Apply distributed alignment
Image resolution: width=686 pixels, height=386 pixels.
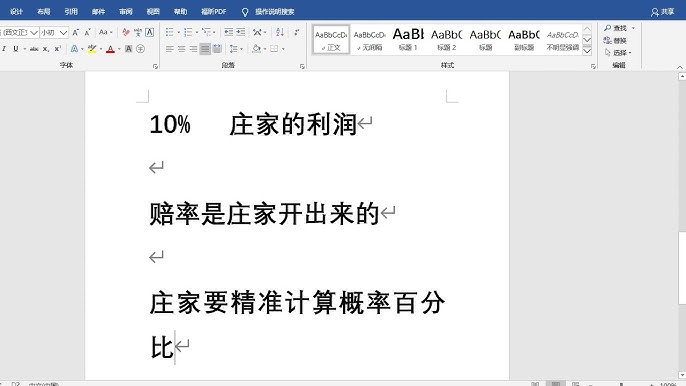tap(217, 49)
